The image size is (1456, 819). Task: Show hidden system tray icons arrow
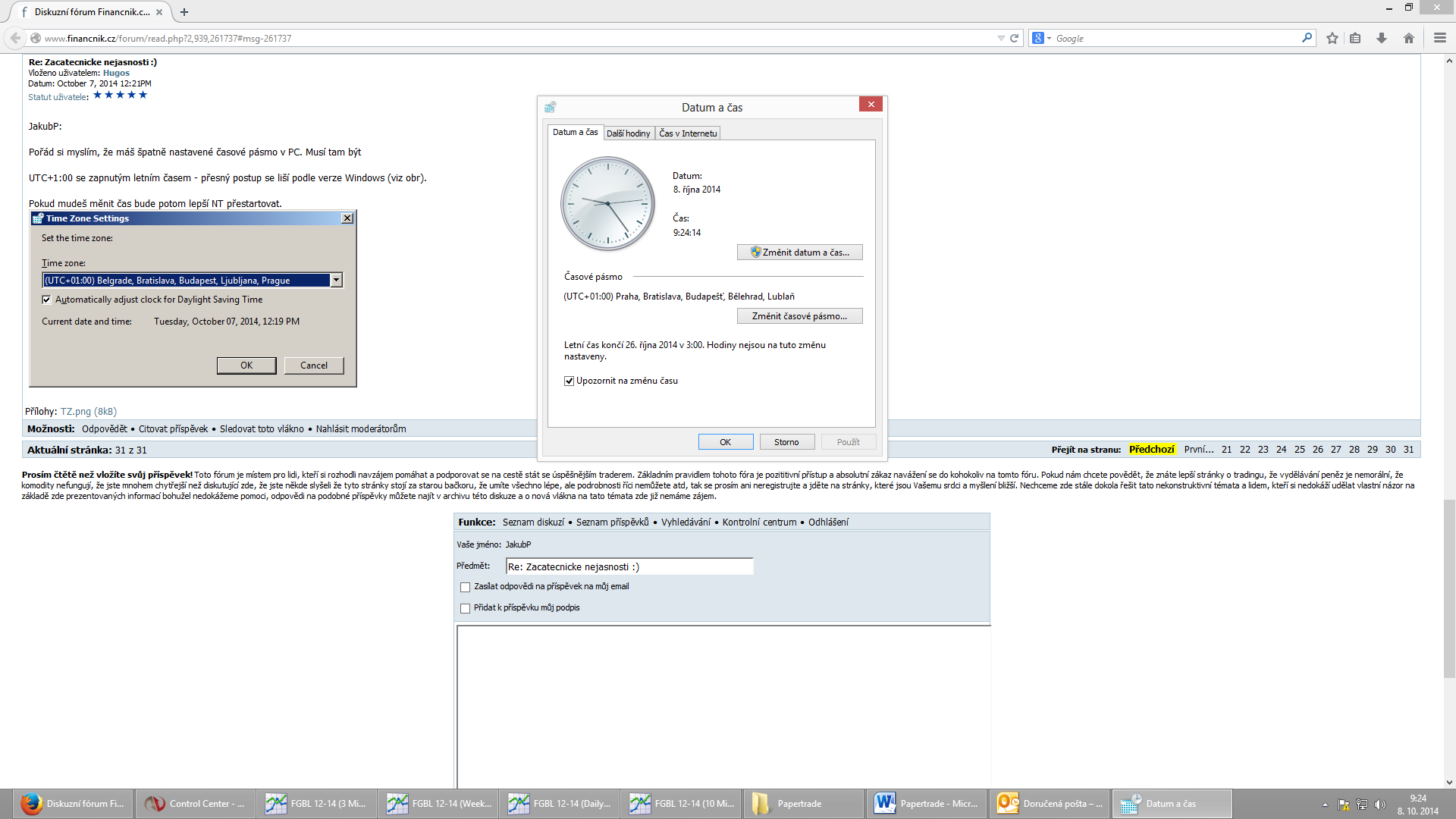coord(1325,804)
